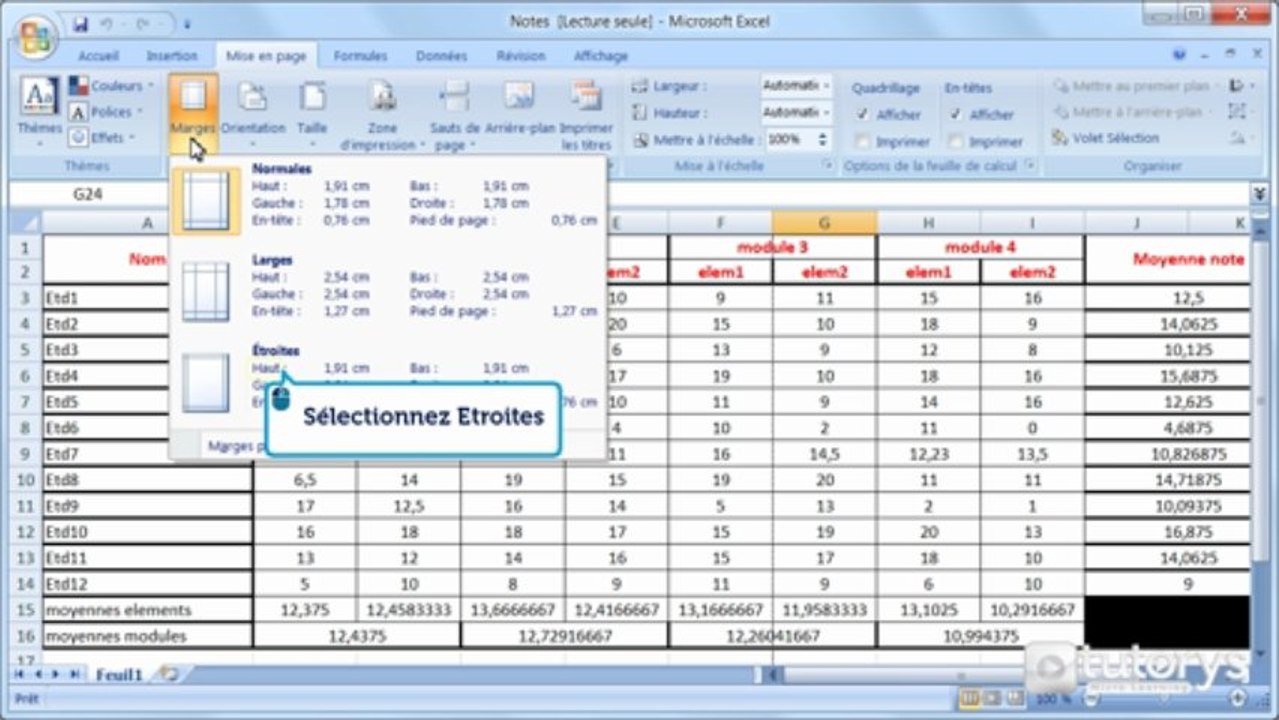Screen dimensions: 1279x720
Task: Open the Rotation objects dropdown icon
Action: coord(1240,138)
